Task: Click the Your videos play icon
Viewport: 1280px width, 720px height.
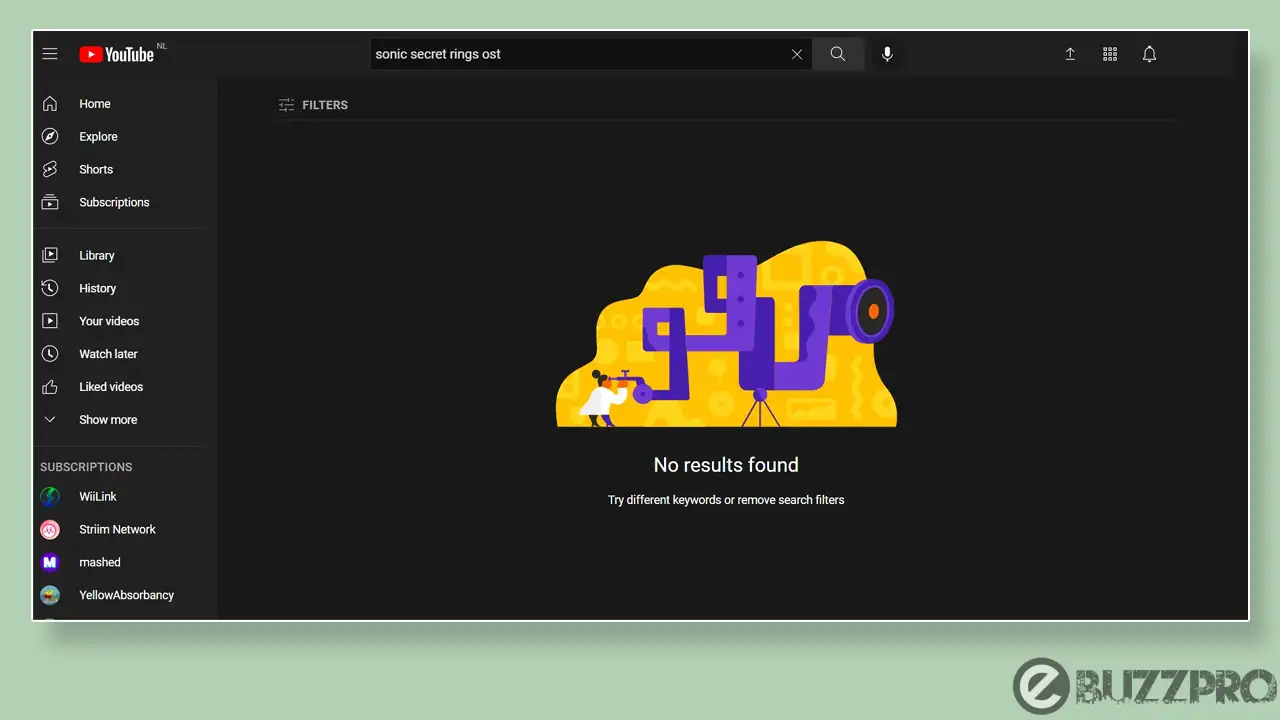Action: point(50,321)
